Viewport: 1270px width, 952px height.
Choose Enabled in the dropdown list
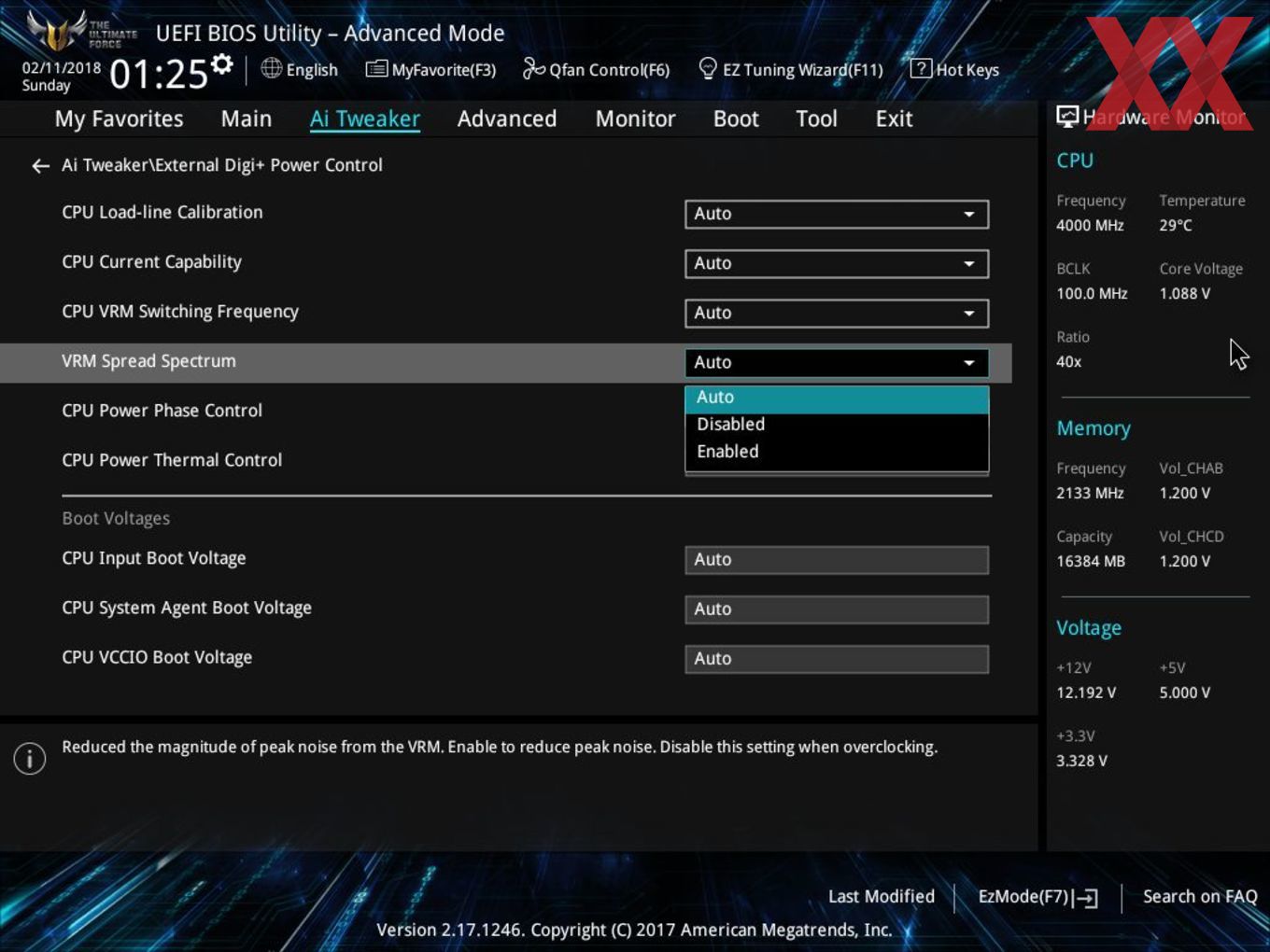[837, 452]
